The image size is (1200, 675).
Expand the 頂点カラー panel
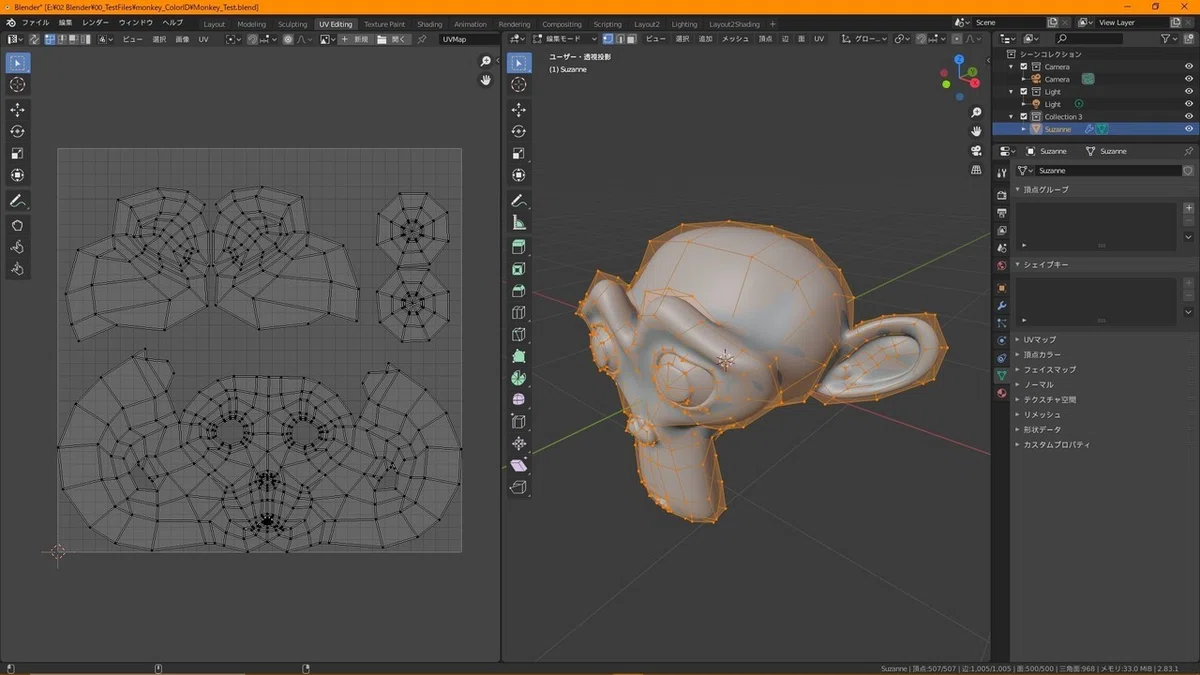click(1042, 355)
